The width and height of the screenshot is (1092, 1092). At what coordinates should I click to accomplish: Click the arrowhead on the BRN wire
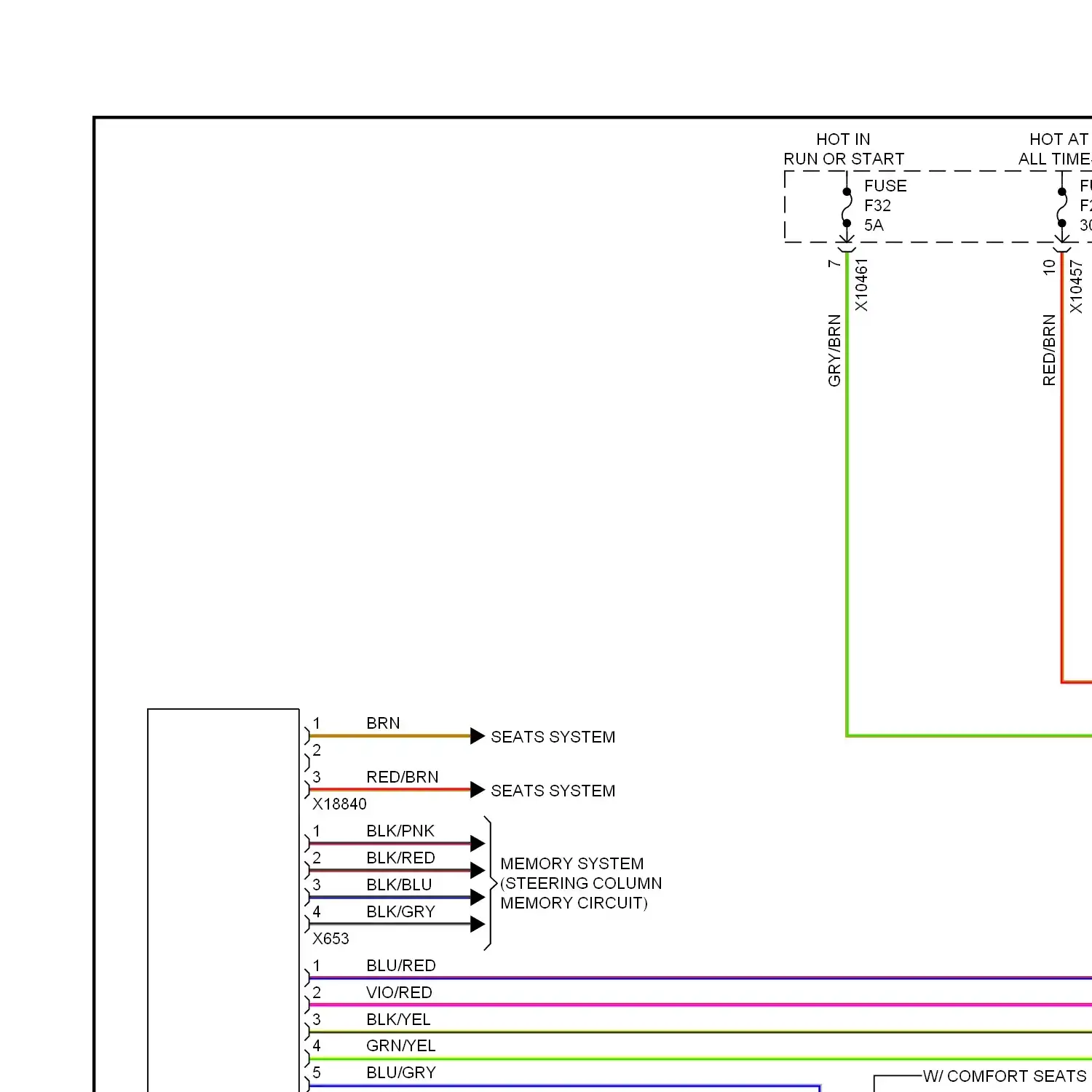(x=478, y=736)
